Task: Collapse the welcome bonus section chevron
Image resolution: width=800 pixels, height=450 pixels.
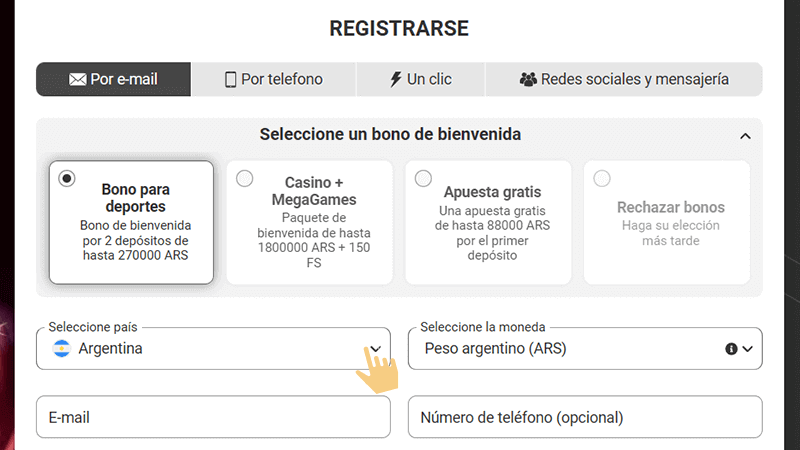Action: point(745,135)
